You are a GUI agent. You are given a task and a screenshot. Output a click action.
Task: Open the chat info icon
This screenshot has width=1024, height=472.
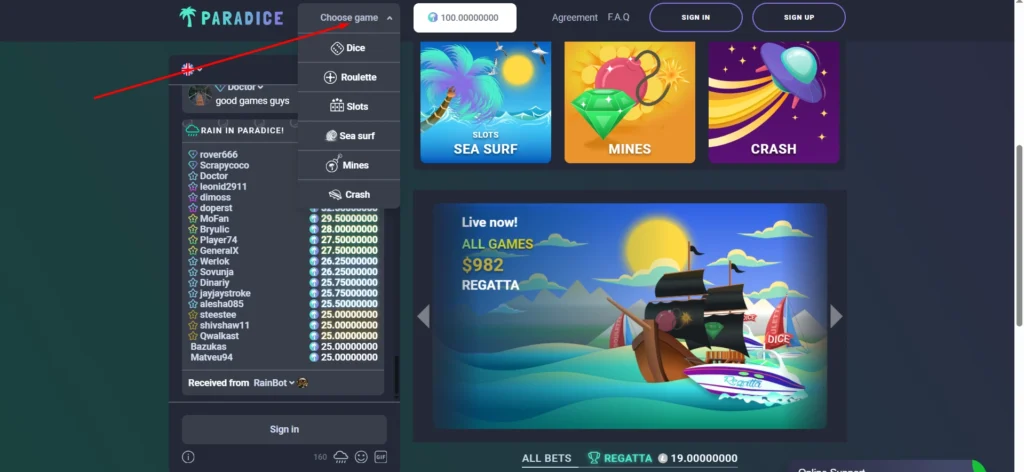point(188,457)
